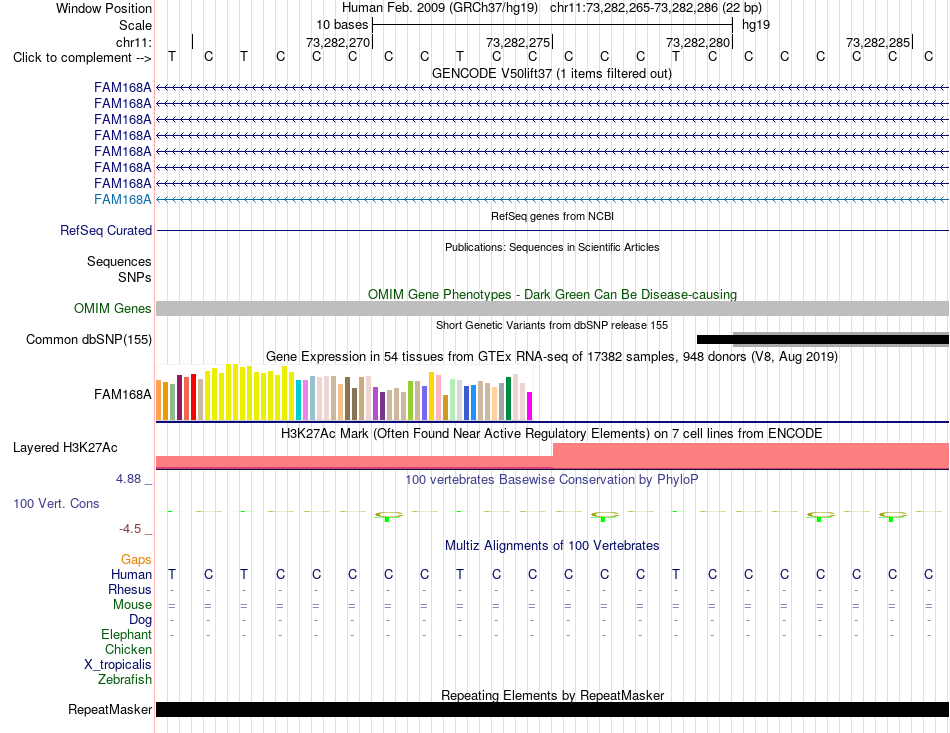
Task: Open 'Multiz Alignments of 100 Vertebrates' title
Action: [552, 546]
